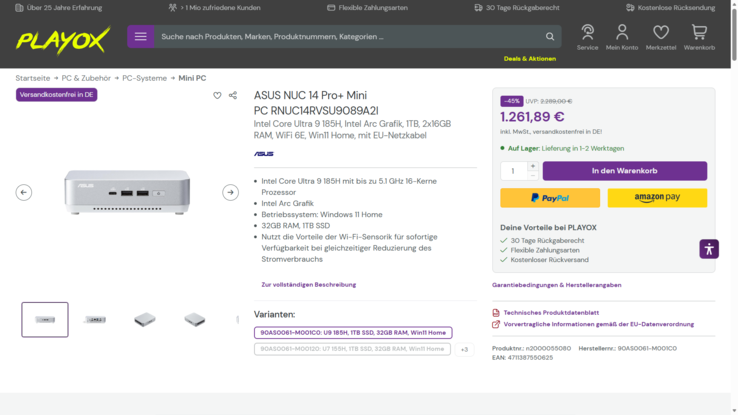Click the price 1.261,89 €

pos(532,117)
